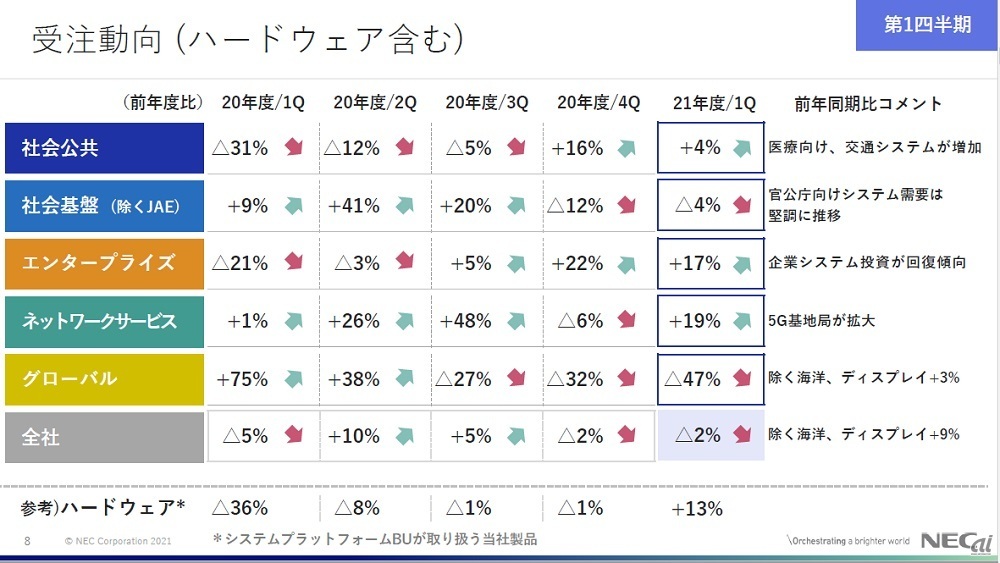Click the teal up arrow beside +48% for ネットワークサービス
This screenshot has height=563, width=1000.
[516, 321]
